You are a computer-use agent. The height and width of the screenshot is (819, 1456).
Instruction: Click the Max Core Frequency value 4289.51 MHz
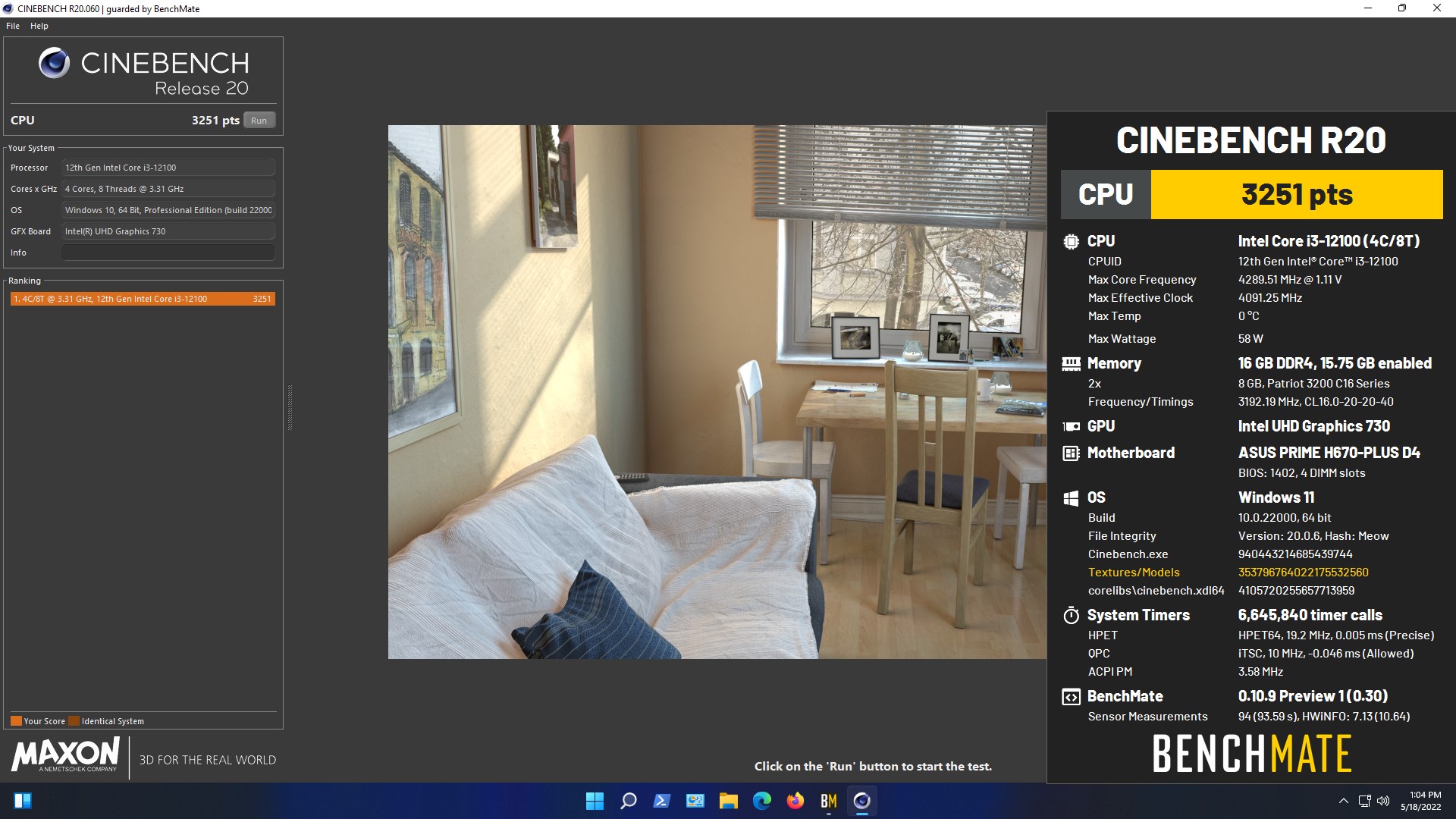pos(1289,280)
